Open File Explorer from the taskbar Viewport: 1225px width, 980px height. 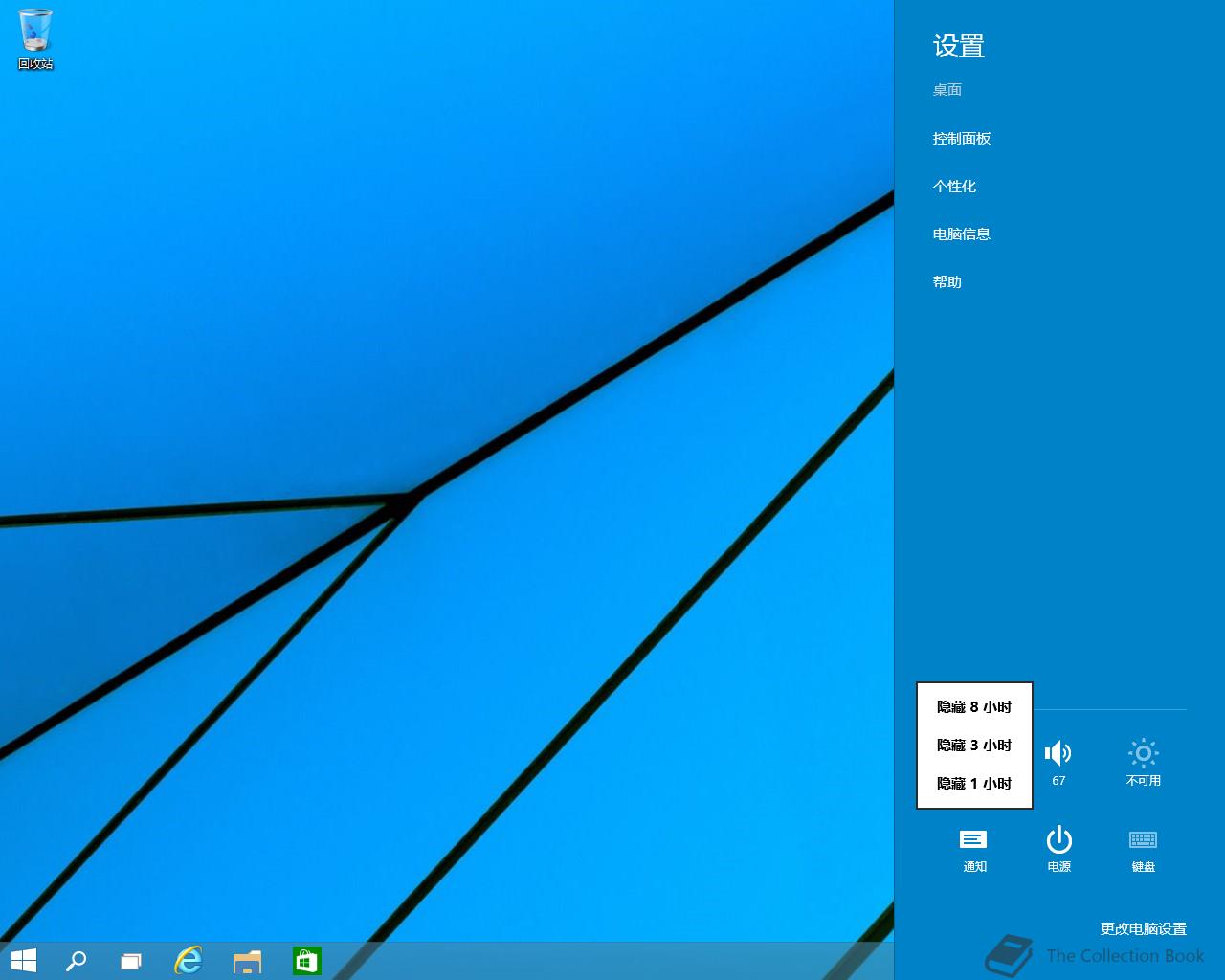[247, 961]
